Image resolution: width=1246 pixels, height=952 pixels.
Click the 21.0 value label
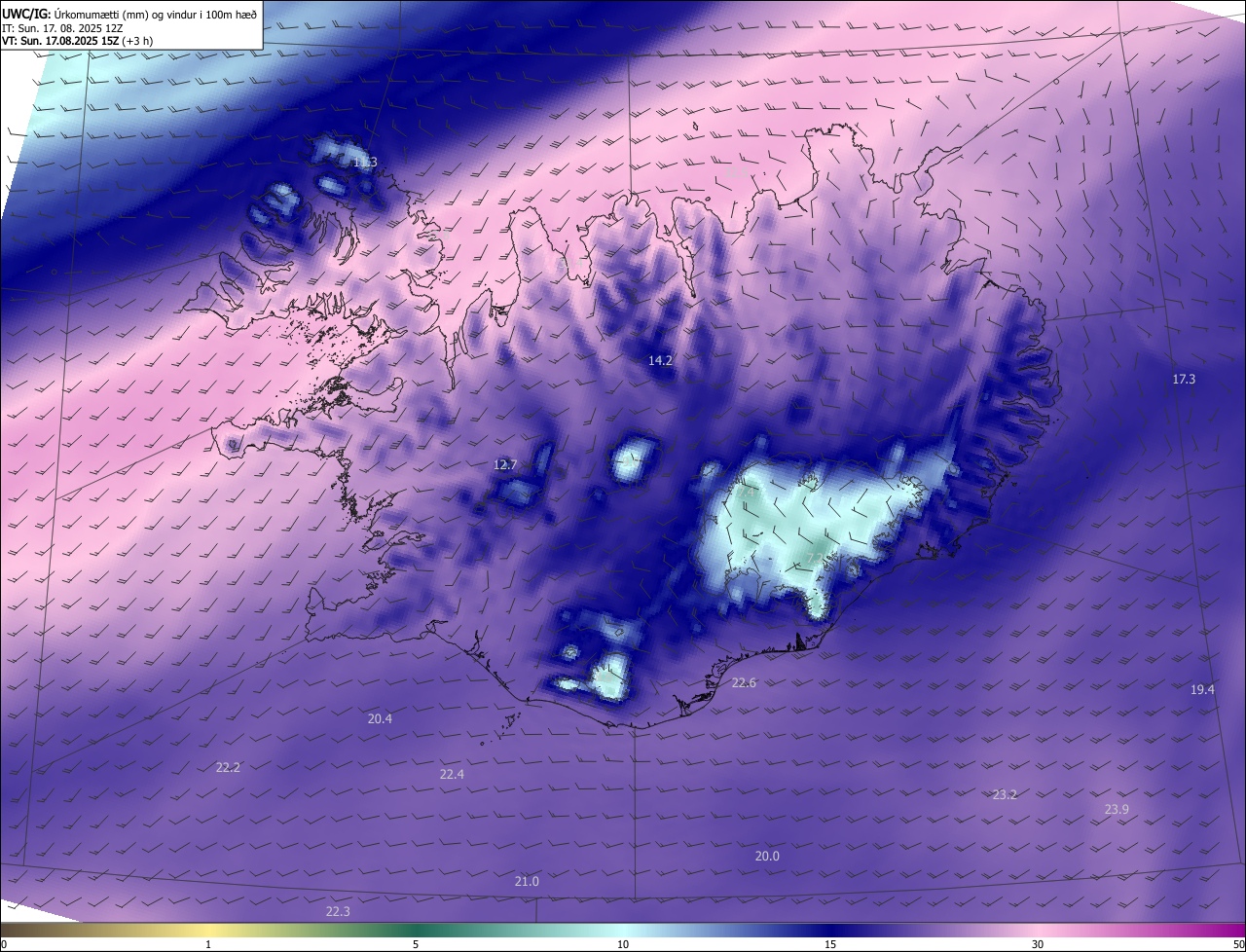(x=527, y=882)
